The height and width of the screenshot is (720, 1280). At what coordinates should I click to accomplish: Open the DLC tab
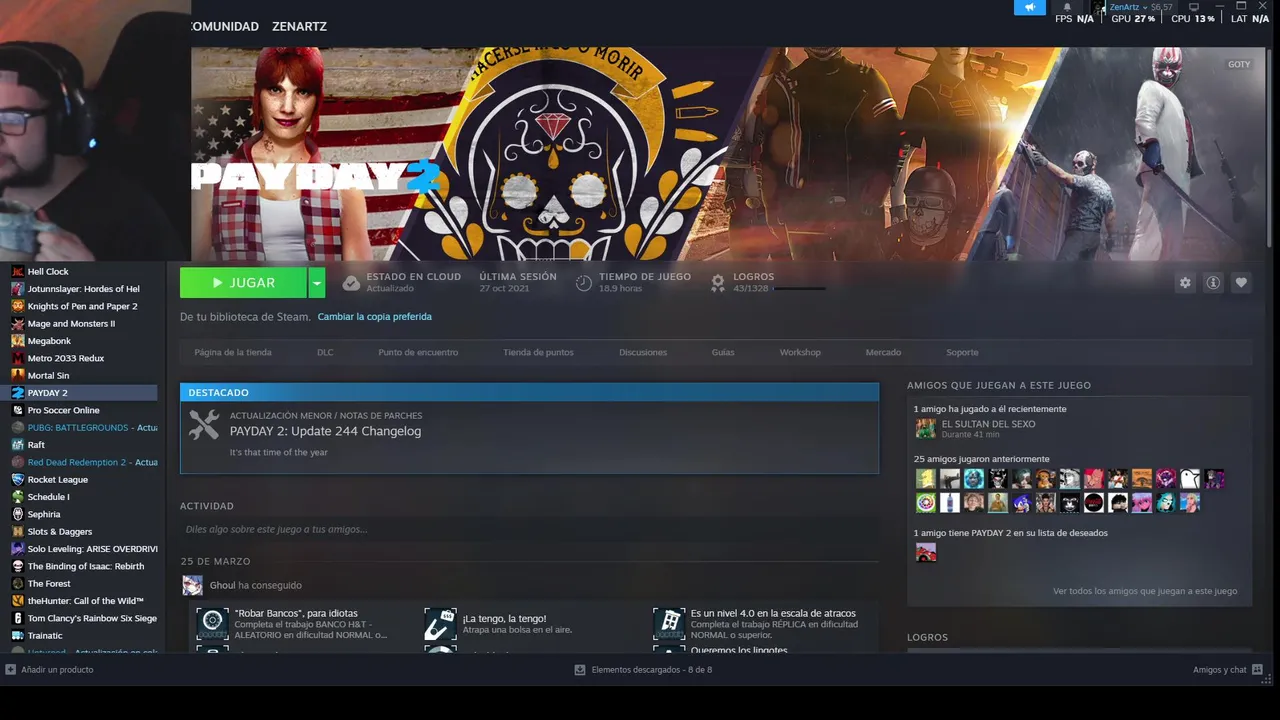pos(325,352)
